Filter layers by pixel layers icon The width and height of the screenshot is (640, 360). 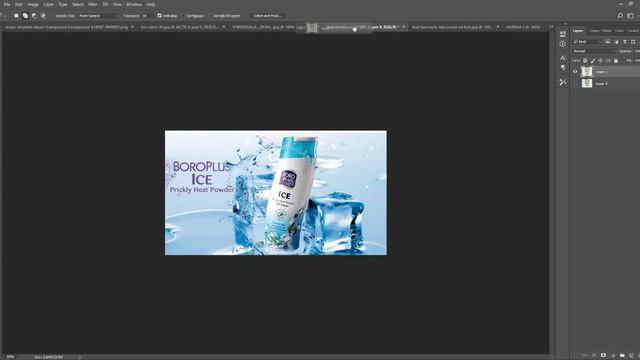tap(608, 42)
